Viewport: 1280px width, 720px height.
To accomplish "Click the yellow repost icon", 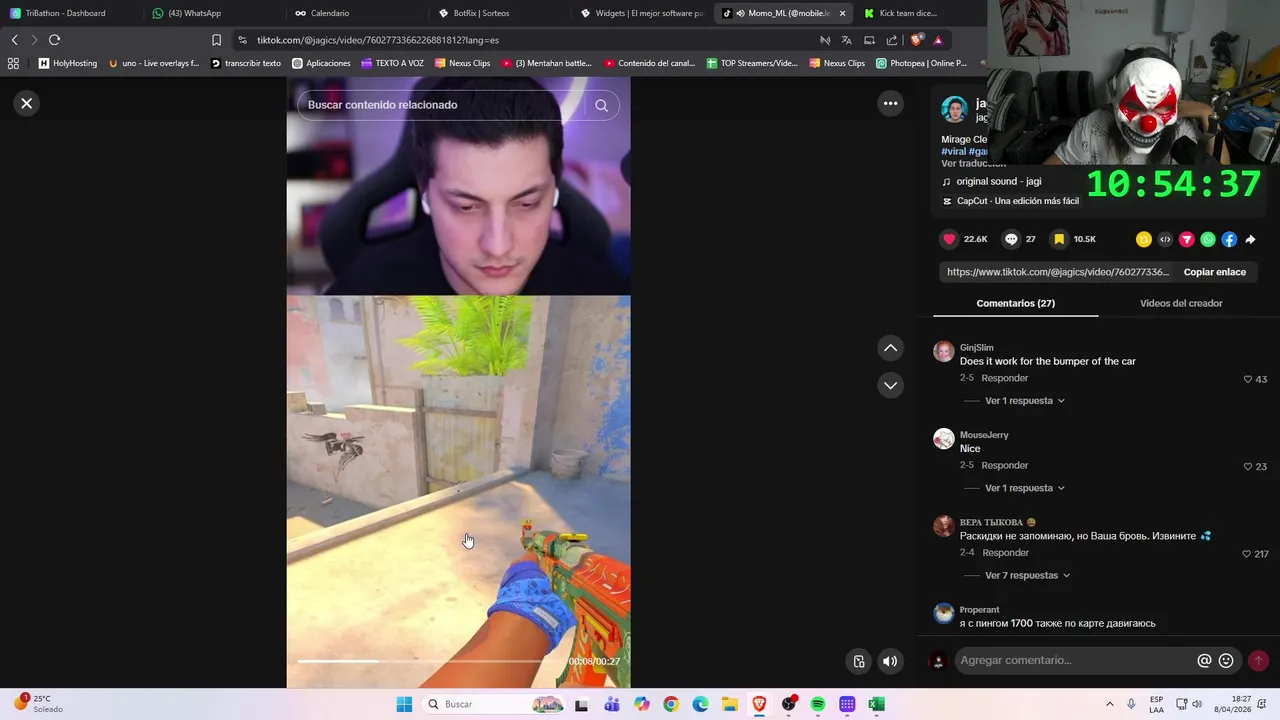I will click(1144, 239).
